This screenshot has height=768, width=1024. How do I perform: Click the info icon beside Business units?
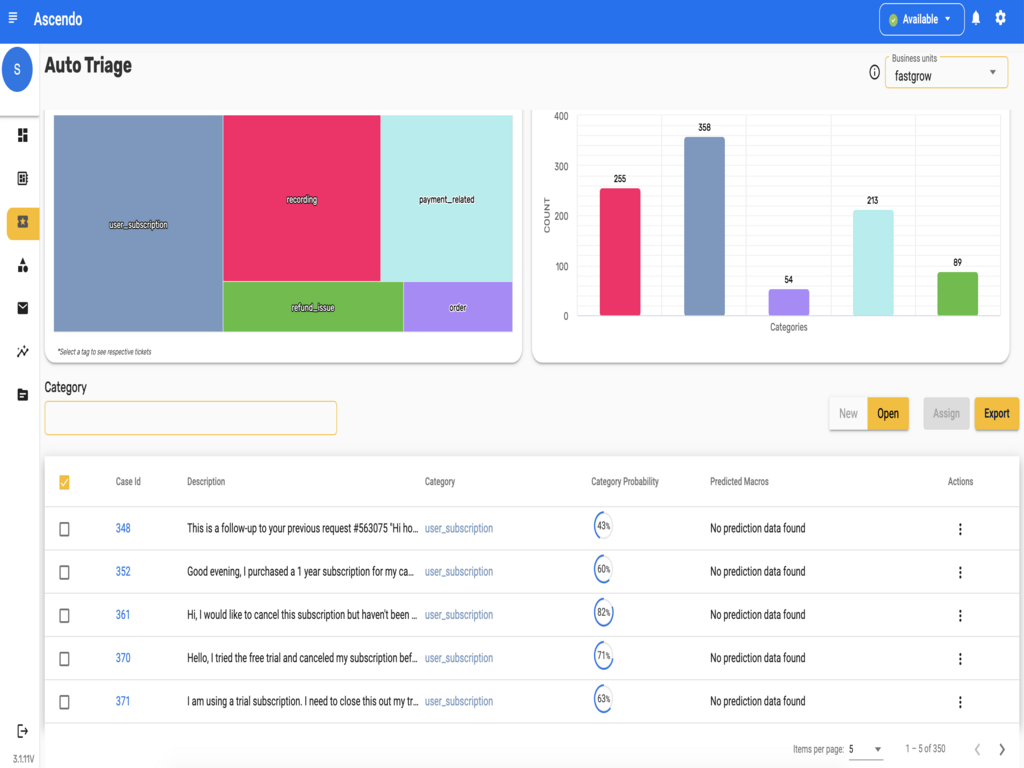click(874, 73)
